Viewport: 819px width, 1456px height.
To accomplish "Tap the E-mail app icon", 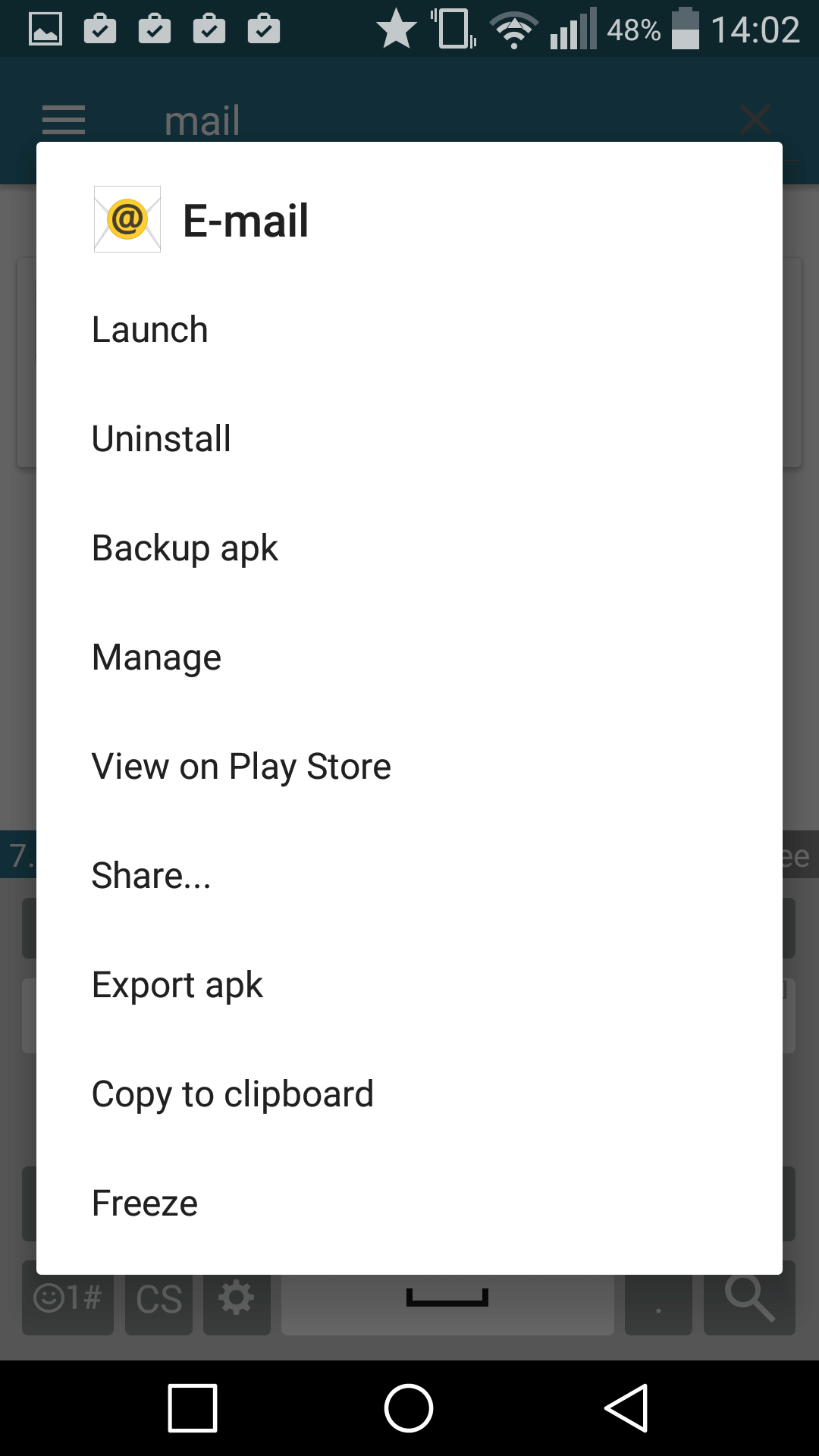I will [127, 219].
